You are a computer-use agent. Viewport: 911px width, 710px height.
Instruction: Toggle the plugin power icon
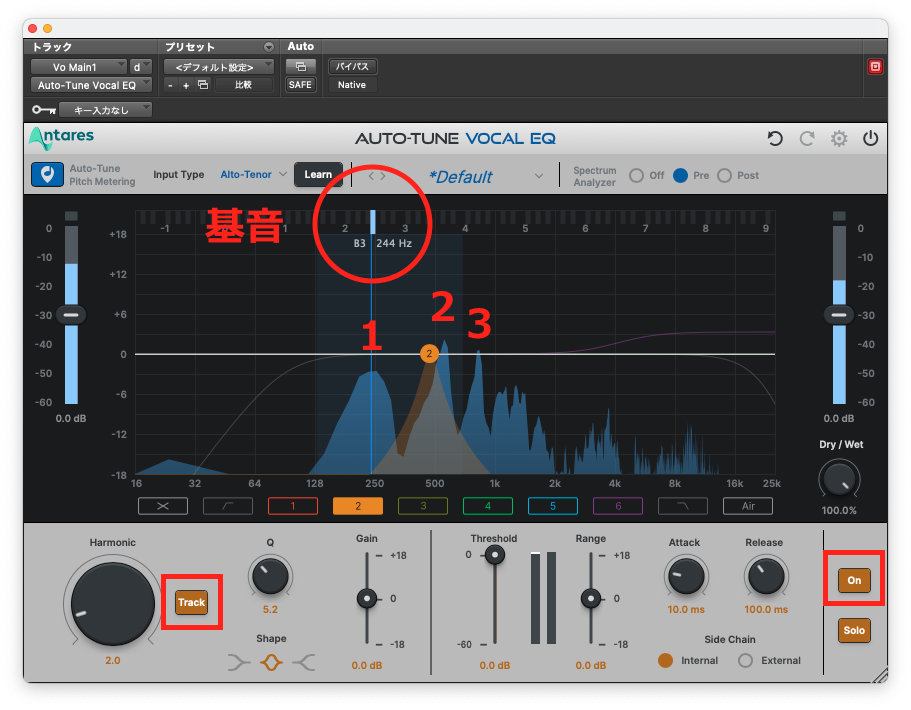(x=871, y=139)
